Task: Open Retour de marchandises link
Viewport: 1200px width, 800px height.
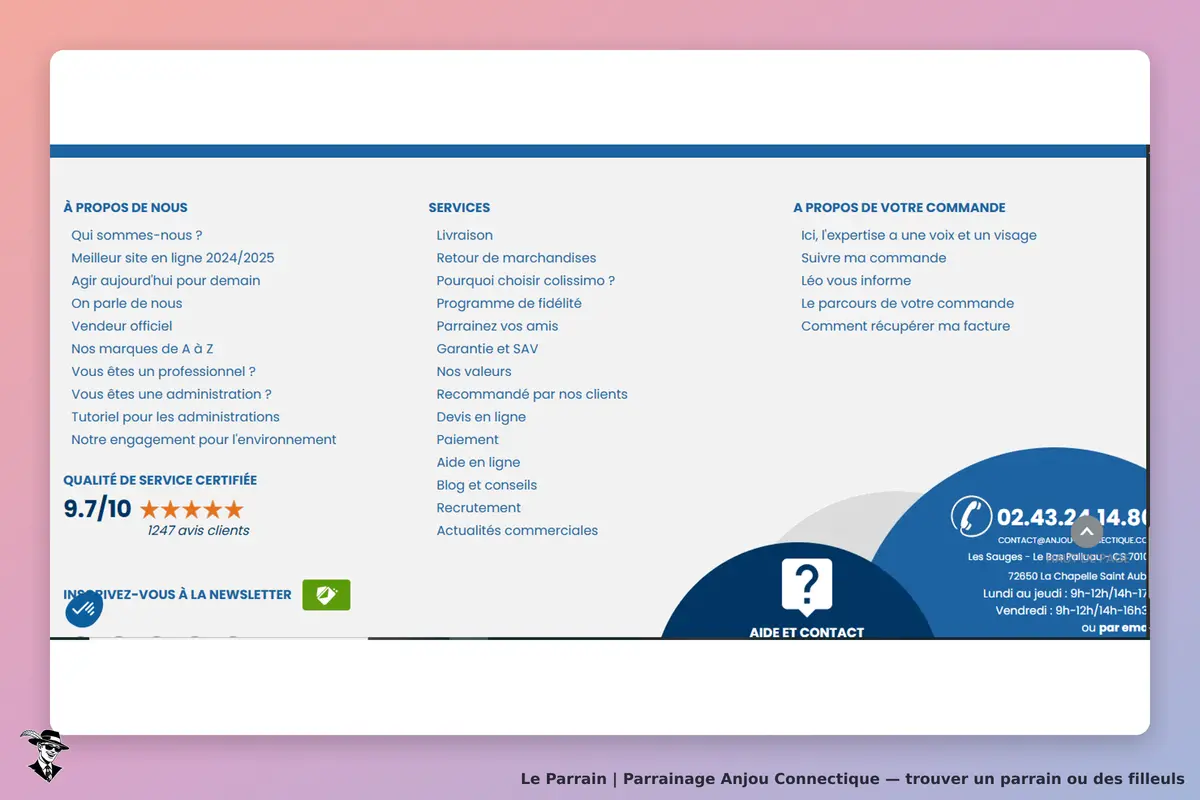Action: tap(517, 258)
